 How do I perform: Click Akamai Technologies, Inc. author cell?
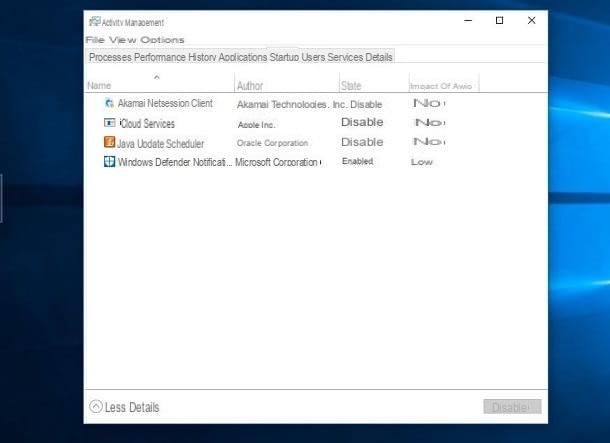[292, 104]
